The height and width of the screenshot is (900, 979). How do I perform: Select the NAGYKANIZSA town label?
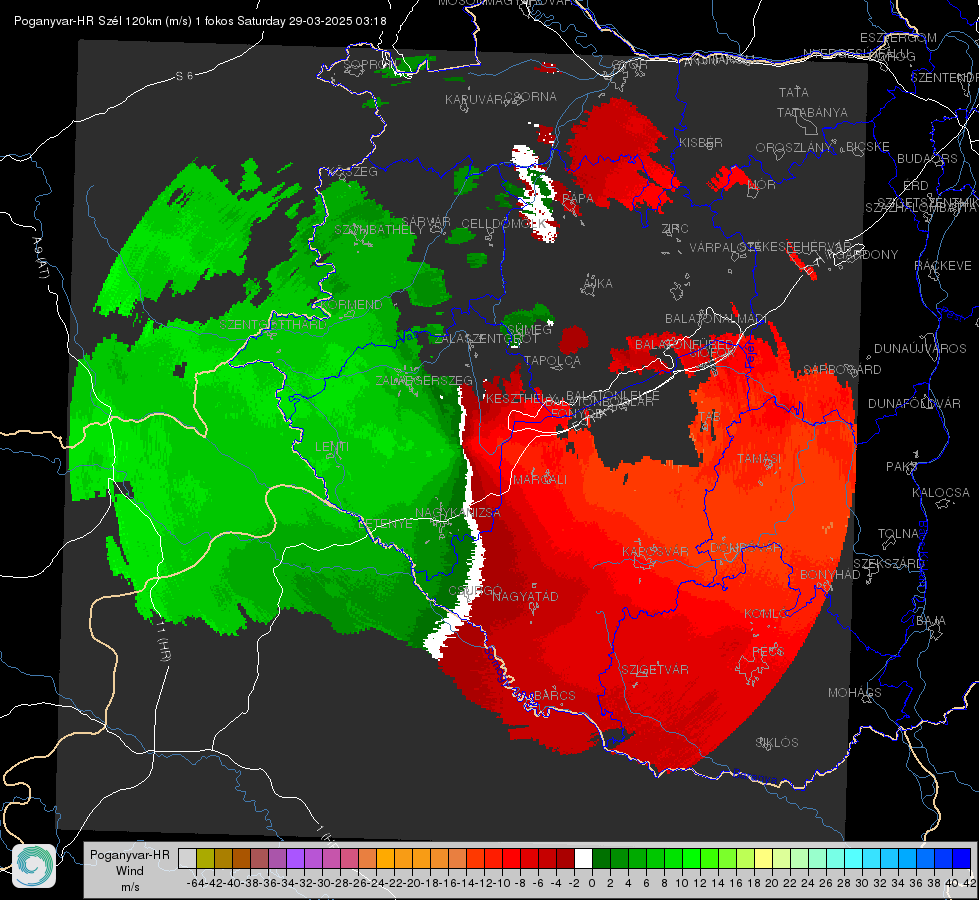click(458, 513)
